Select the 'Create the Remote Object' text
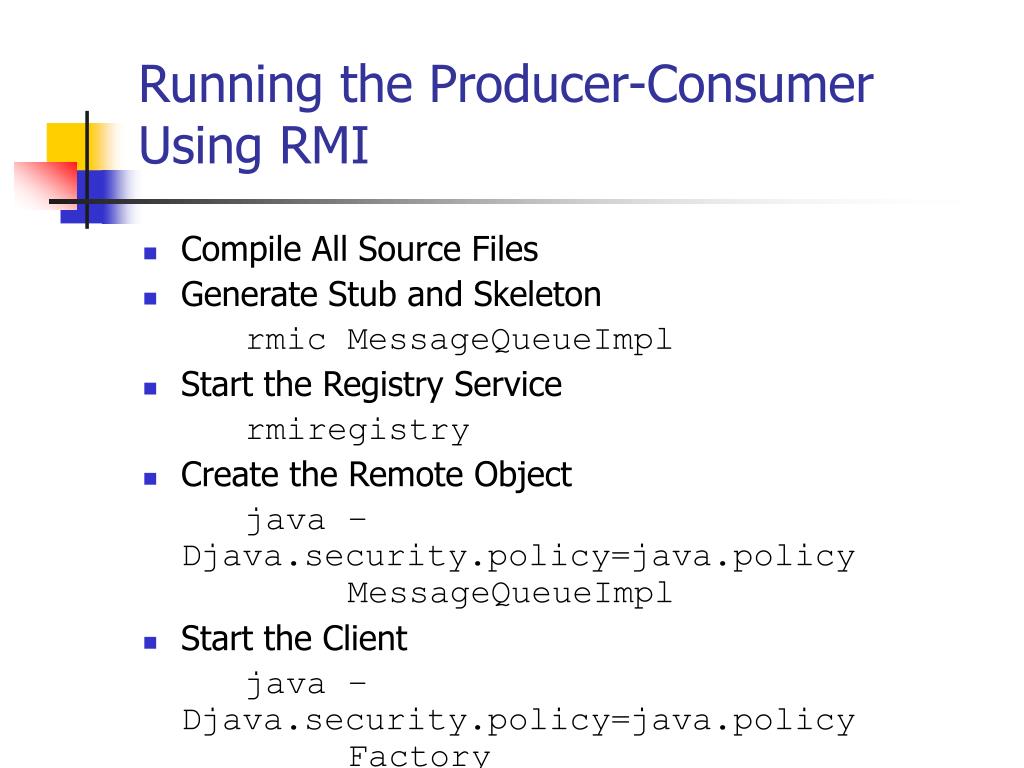 pos(376,475)
